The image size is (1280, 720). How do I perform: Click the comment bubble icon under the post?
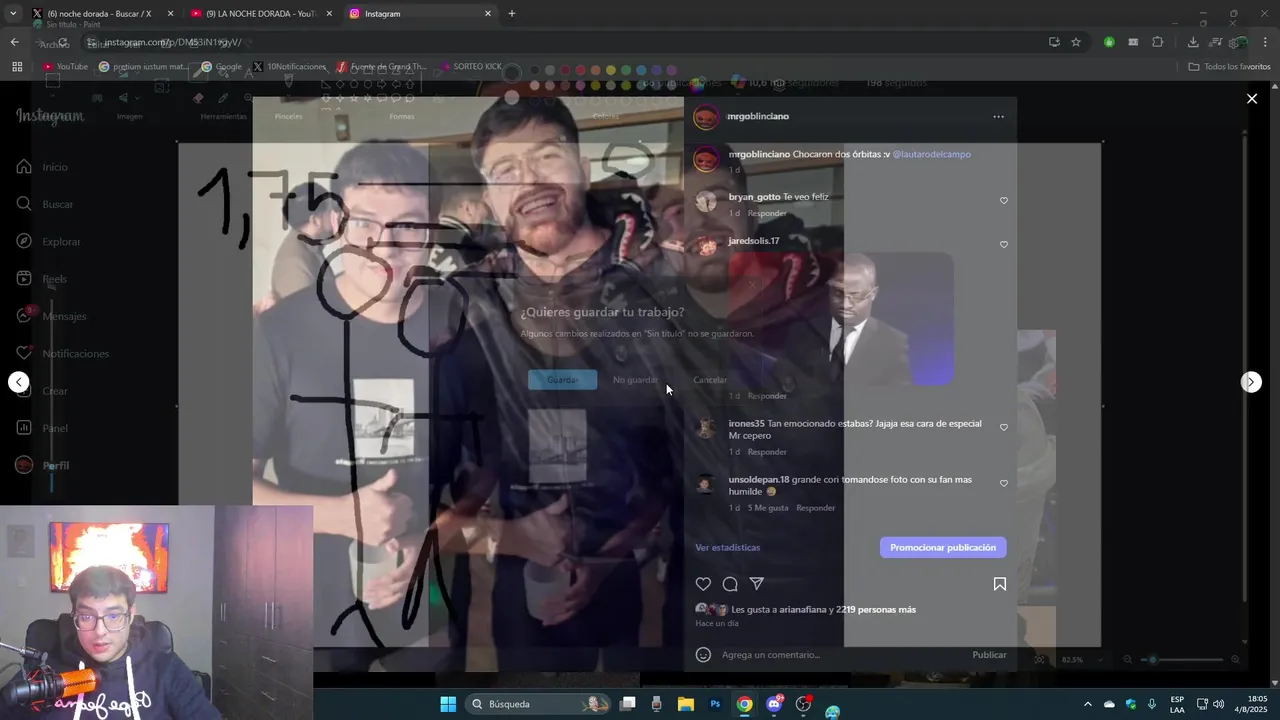click(730, 584)
